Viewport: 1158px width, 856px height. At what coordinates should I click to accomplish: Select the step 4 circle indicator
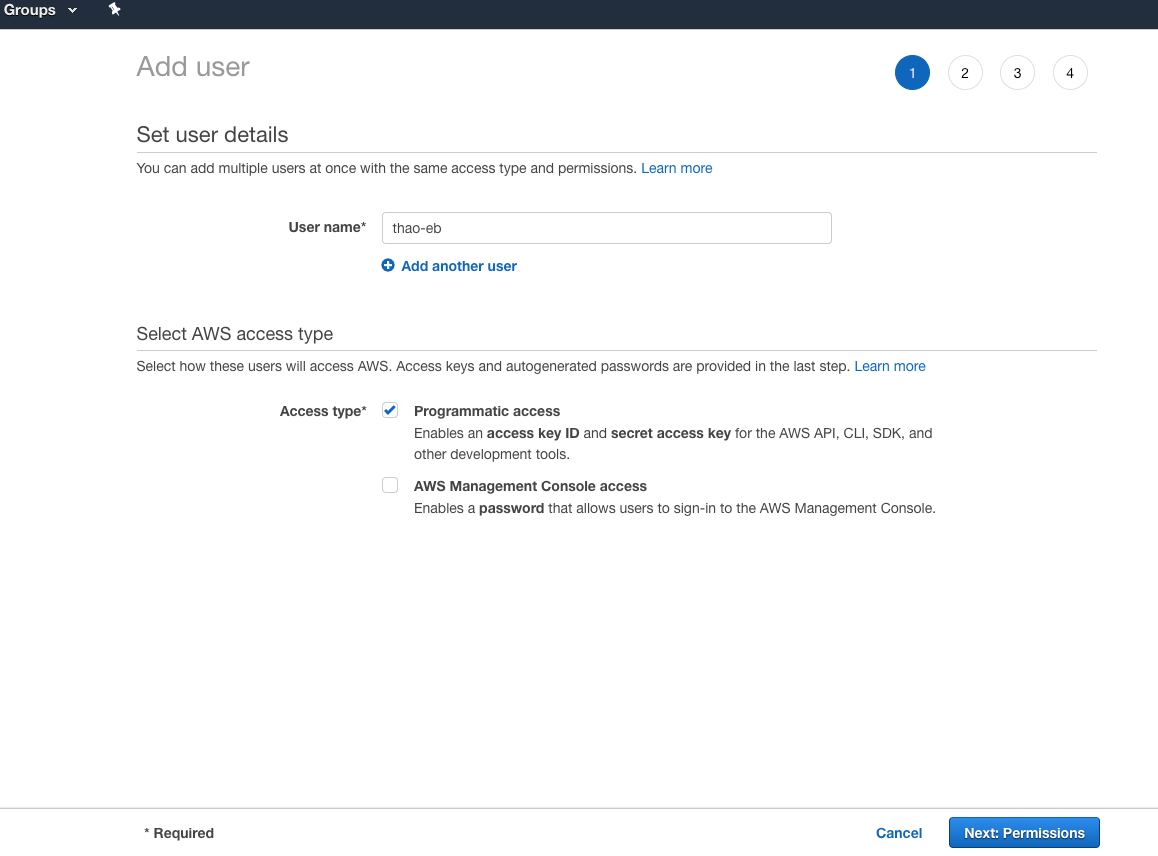point(1070,73)
